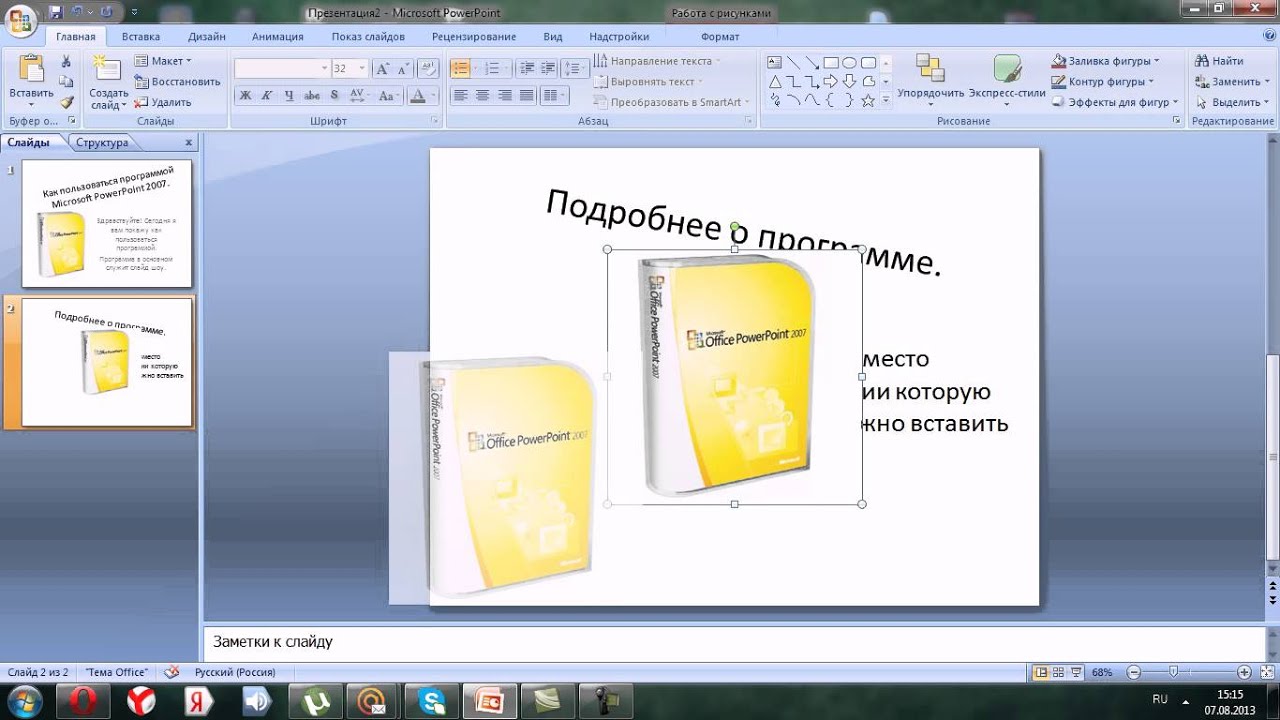Image resolution: width=1280 pixels, height=720 pixels.
Task: Toggle text shadow (S) formatting
Action: point(333,96)
